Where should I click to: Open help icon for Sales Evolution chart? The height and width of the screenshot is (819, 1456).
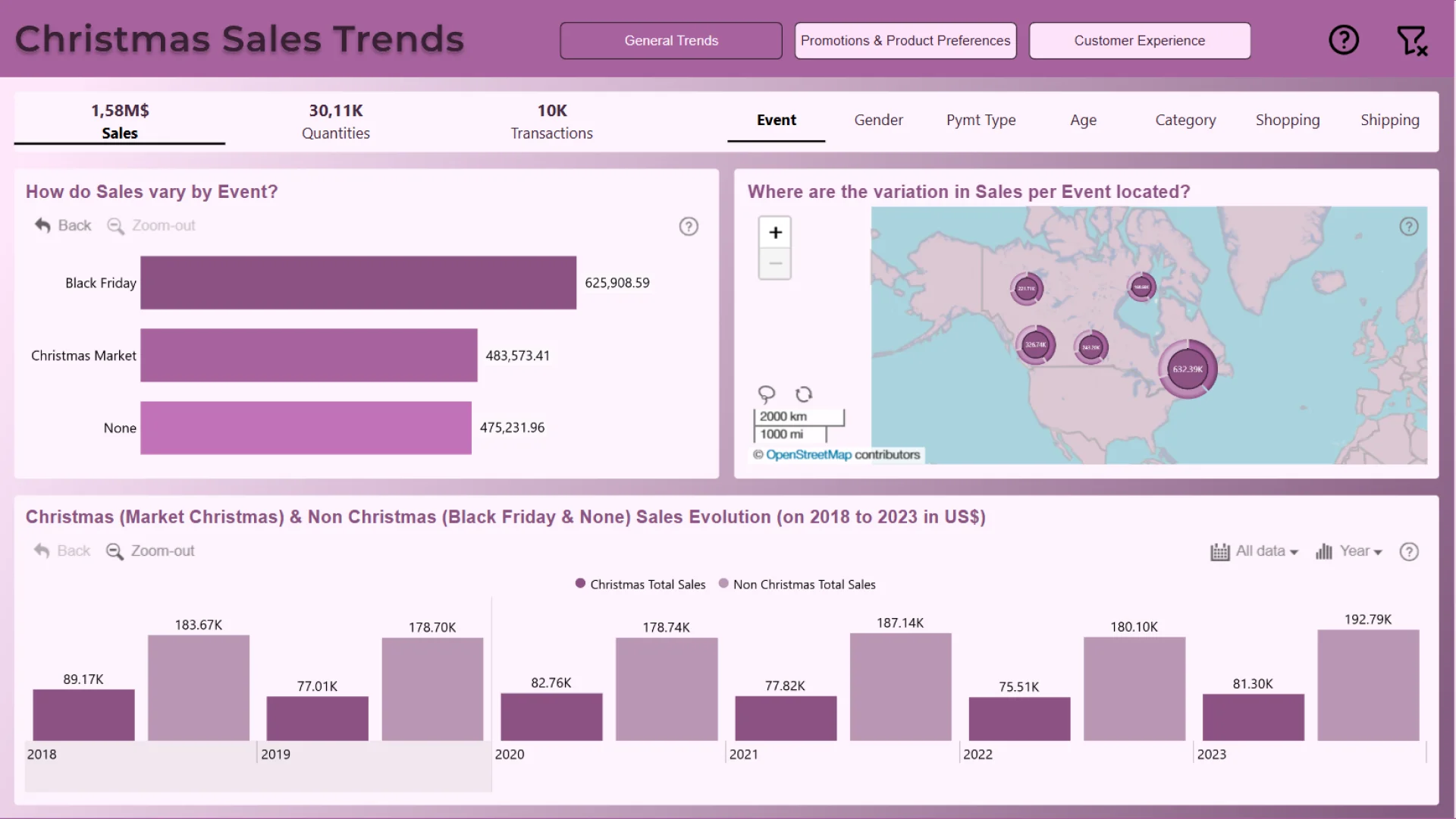(1409, 551)
